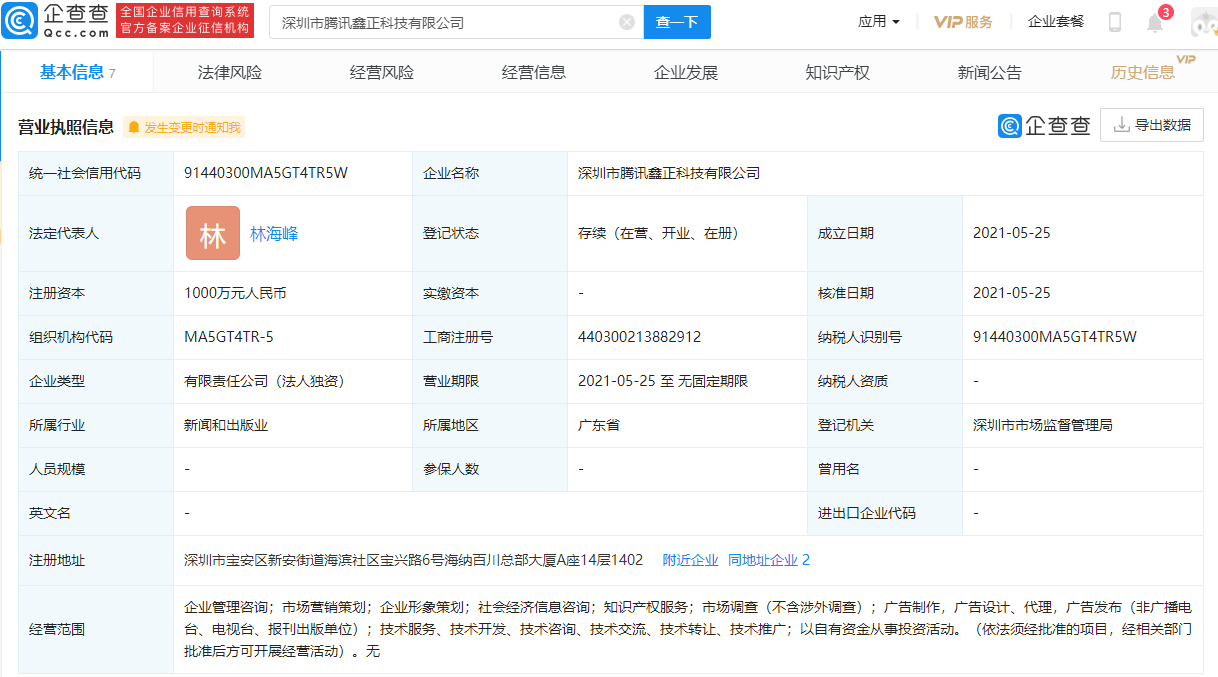Clear the search box with the X icon
1218x677 pixels.
click(627, 22)
